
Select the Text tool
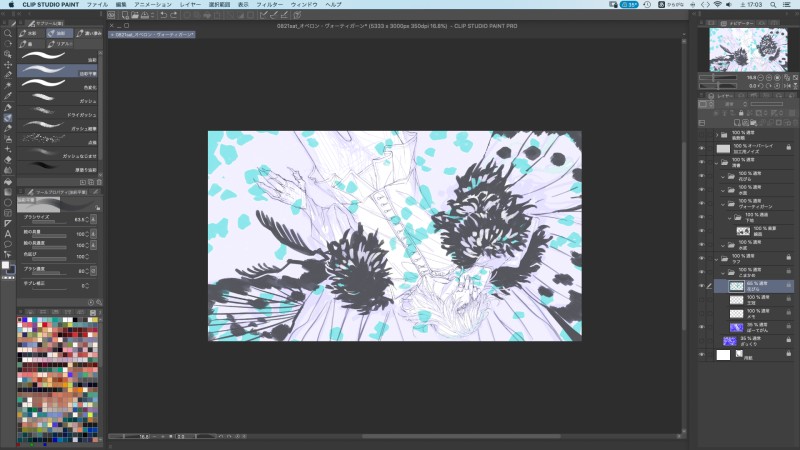coord(8,234)
